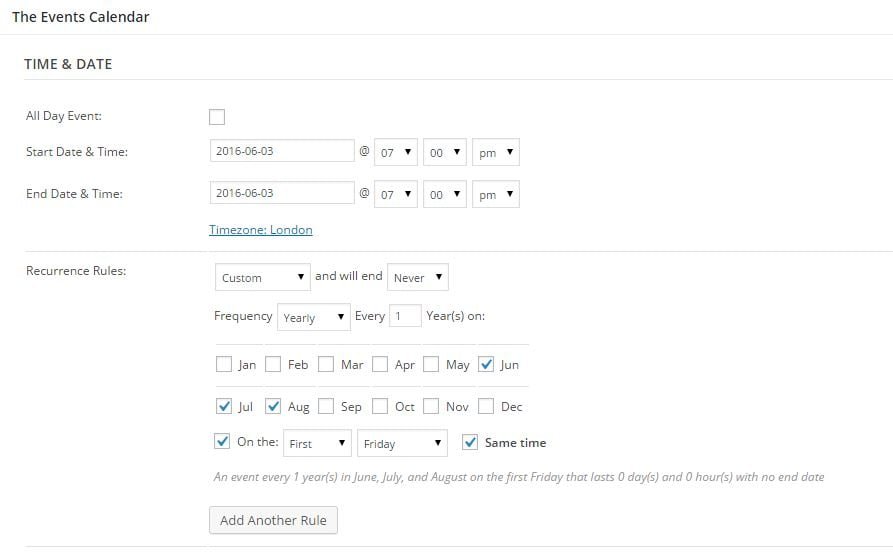Change the Yearly frequency dropdown

pos(314,317)
